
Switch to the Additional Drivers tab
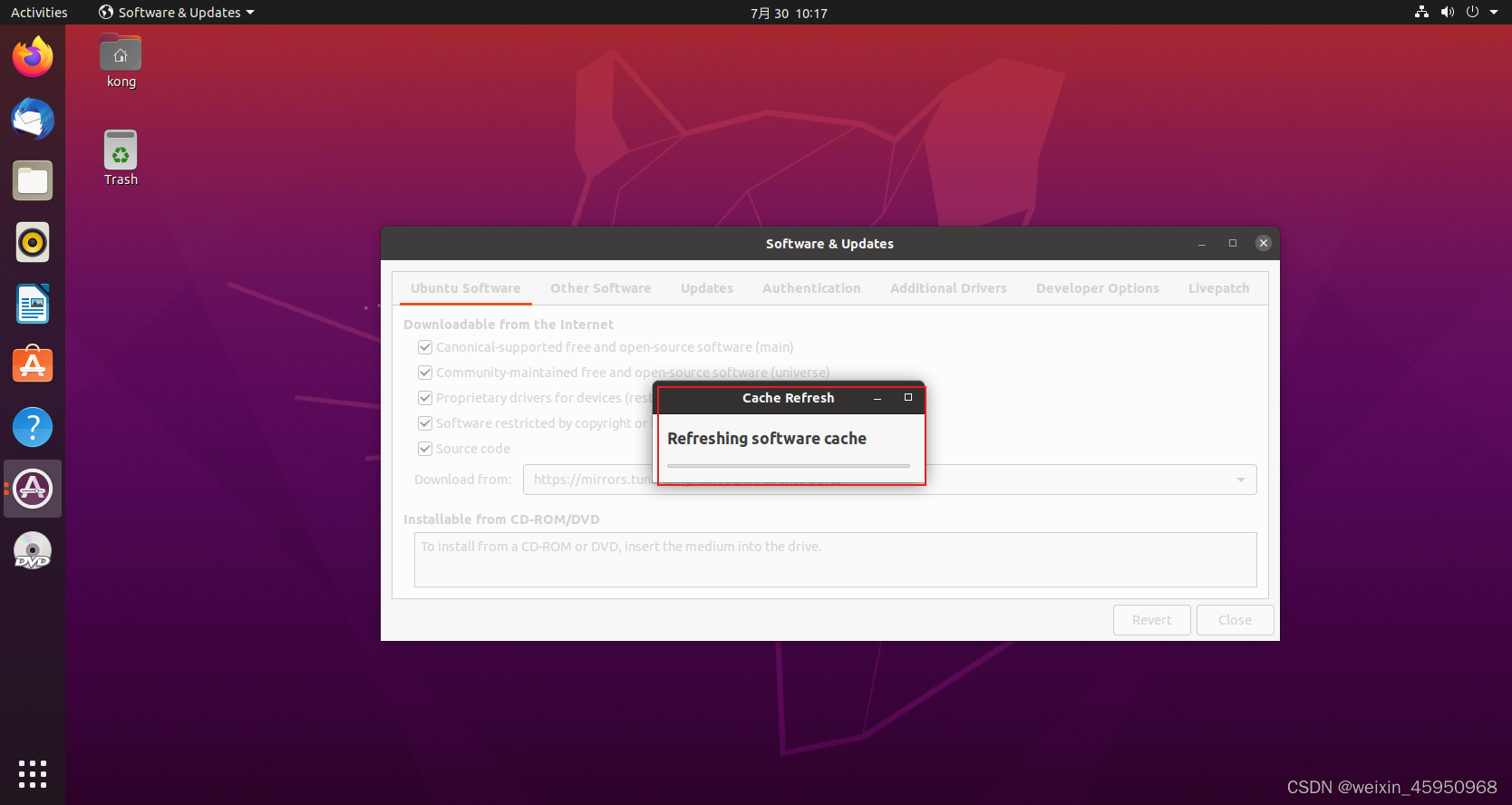pos(948,288)
